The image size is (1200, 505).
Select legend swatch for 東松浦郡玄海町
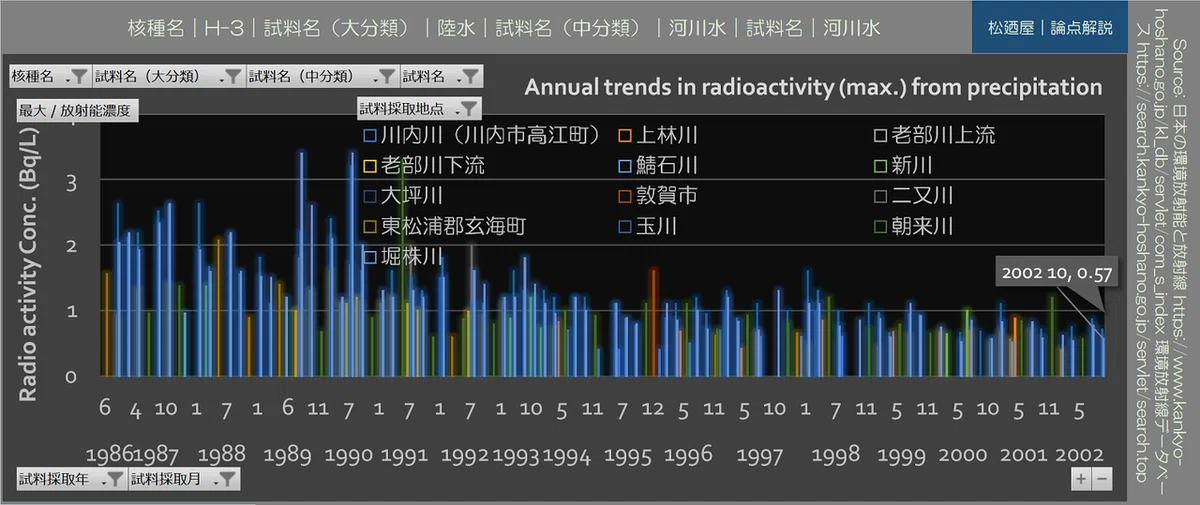pos(370,226)
